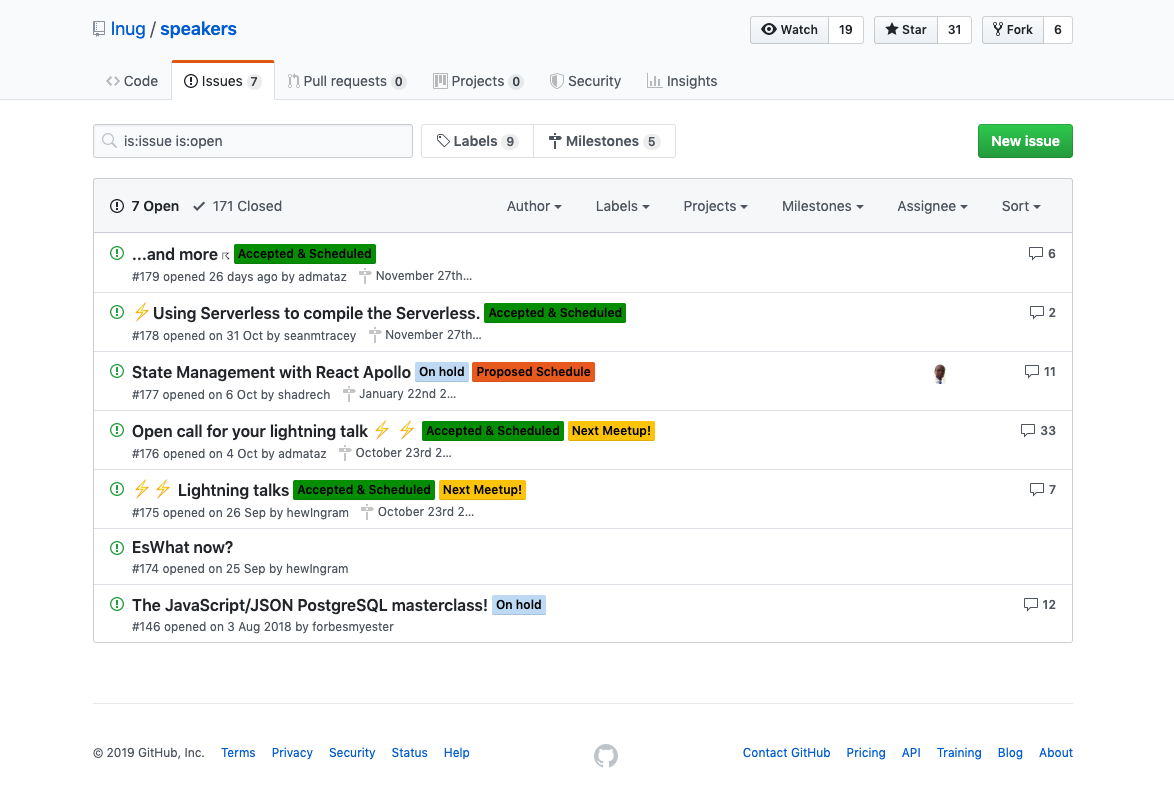Click open-issue icon for 'Lightning talks' issue
This screenshot has height=792, width=1174.
point(117,490)
